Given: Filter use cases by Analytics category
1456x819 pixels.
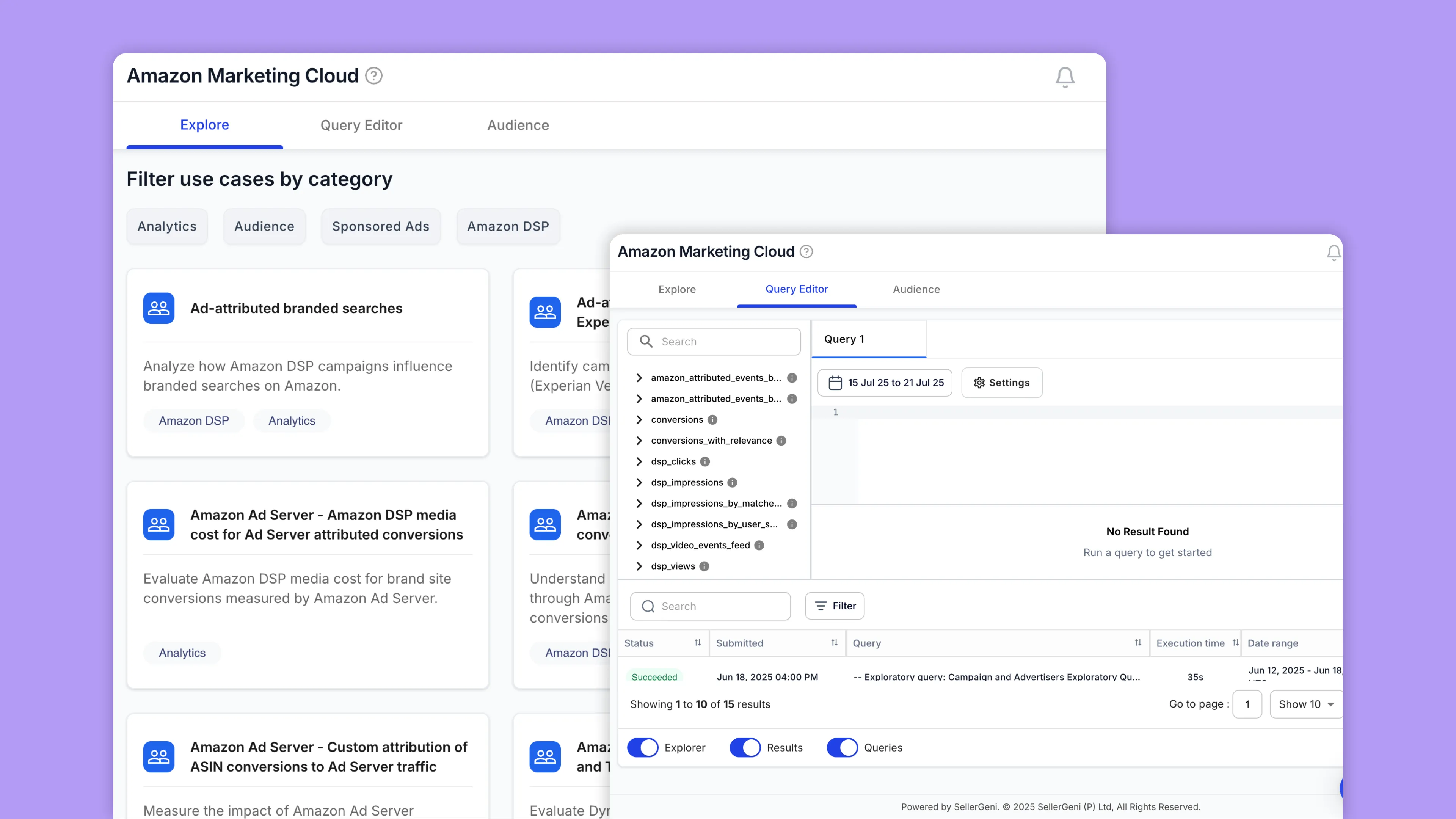Looking at the screenshot, I should coord(167,226).
